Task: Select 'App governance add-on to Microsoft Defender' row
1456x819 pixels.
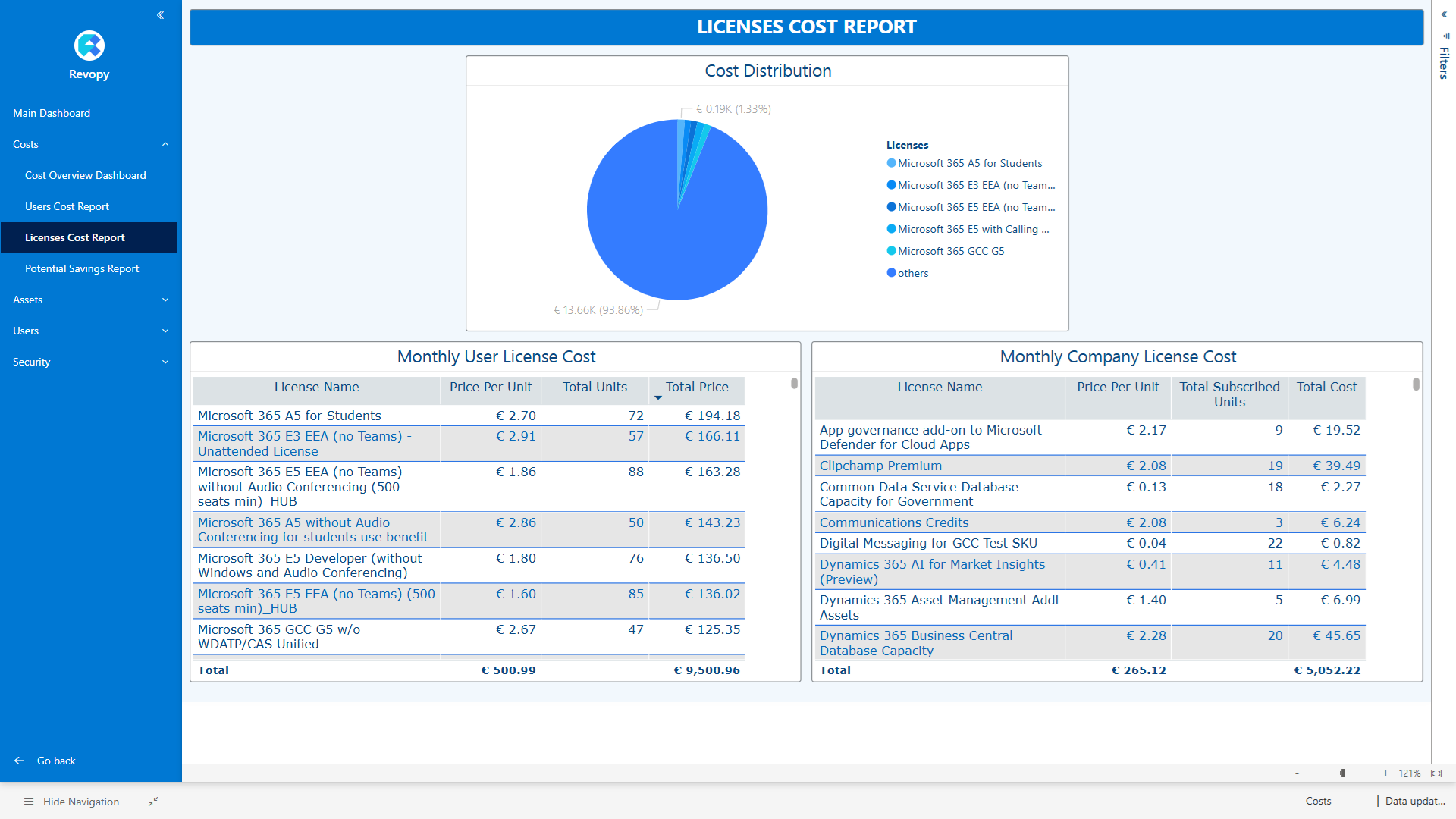Action: 1090,437
